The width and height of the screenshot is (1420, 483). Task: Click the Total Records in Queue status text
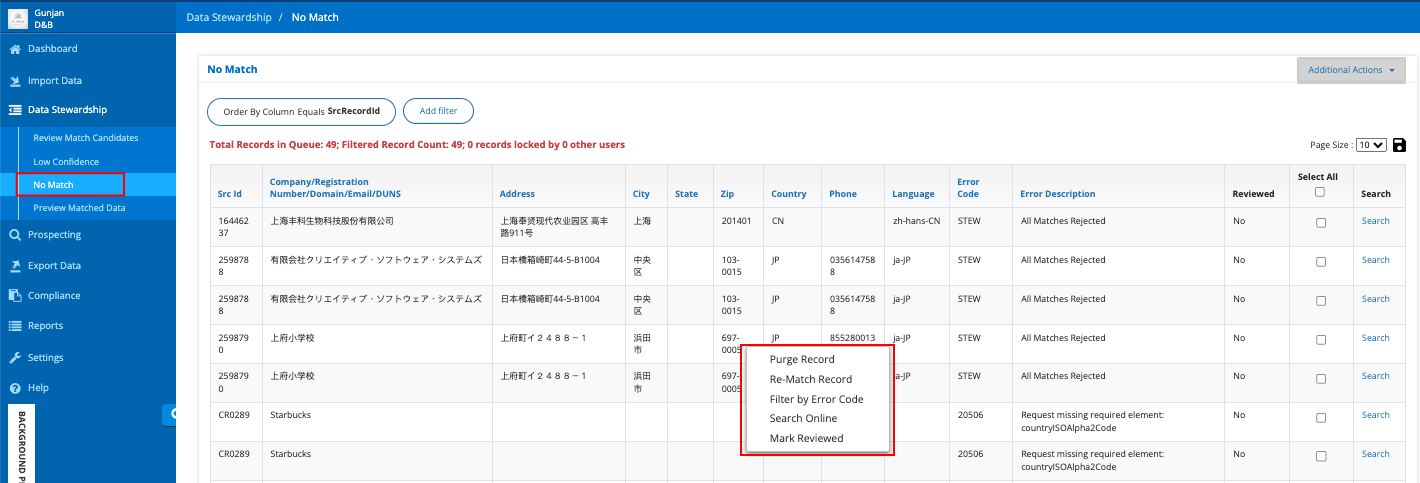pyautogui.click(x=417, y=145)
